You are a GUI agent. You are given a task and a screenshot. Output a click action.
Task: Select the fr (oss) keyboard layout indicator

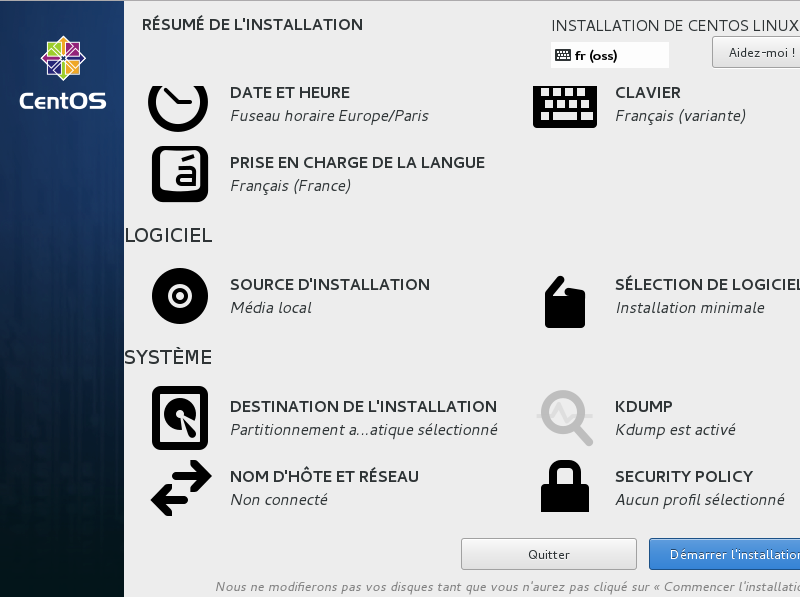[x=609, y=56]
